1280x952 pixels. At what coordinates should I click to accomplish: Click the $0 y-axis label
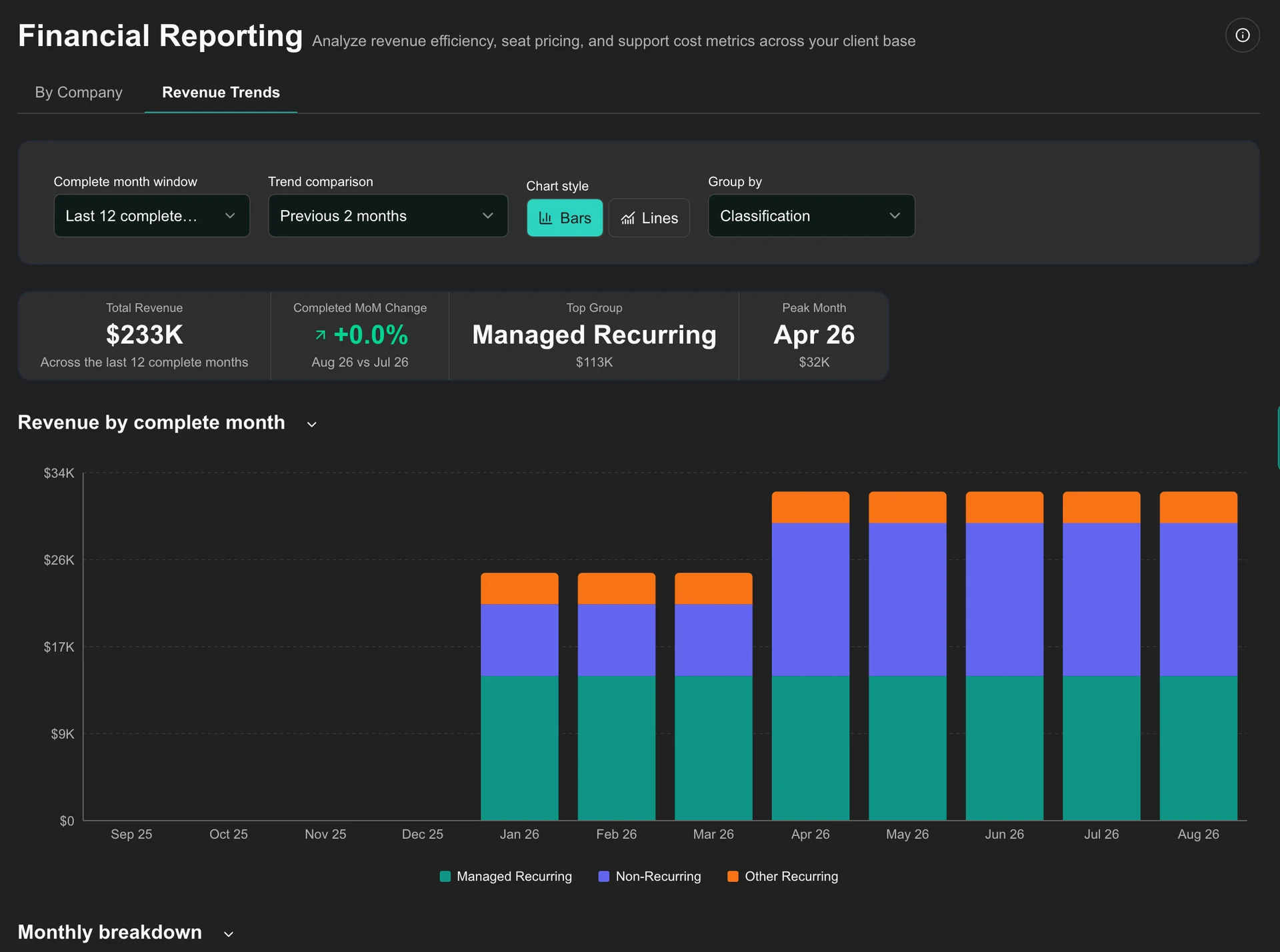click(67, 821)
